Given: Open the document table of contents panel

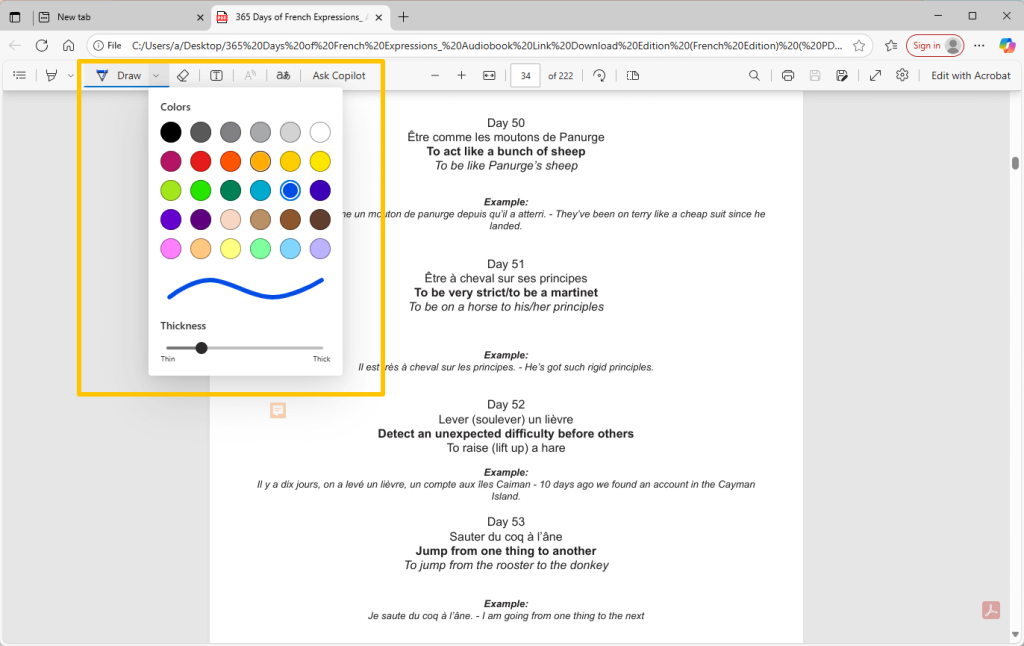Looking at the screenshot, I should 19,75.
